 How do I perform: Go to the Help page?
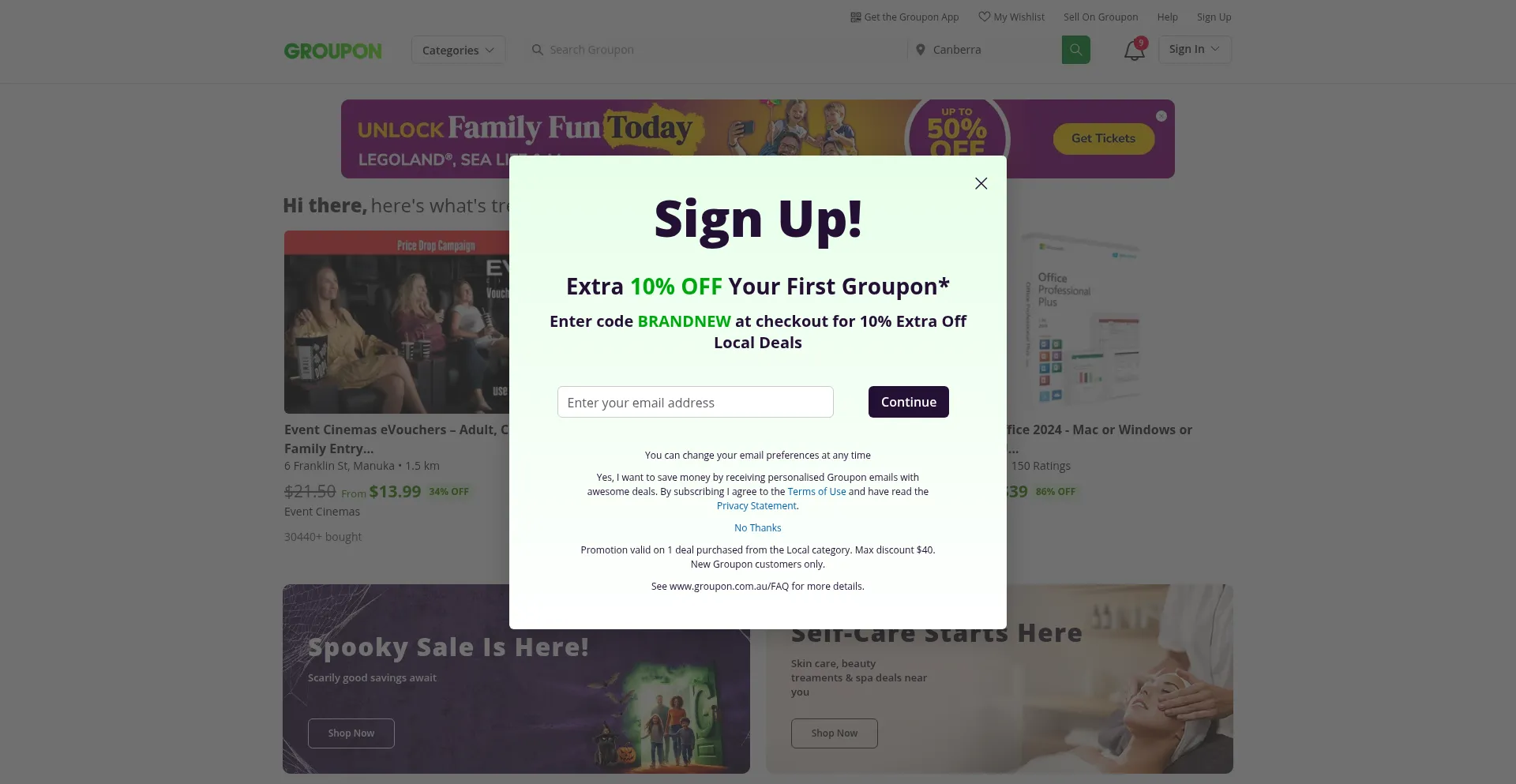[x=1167, y=17]
